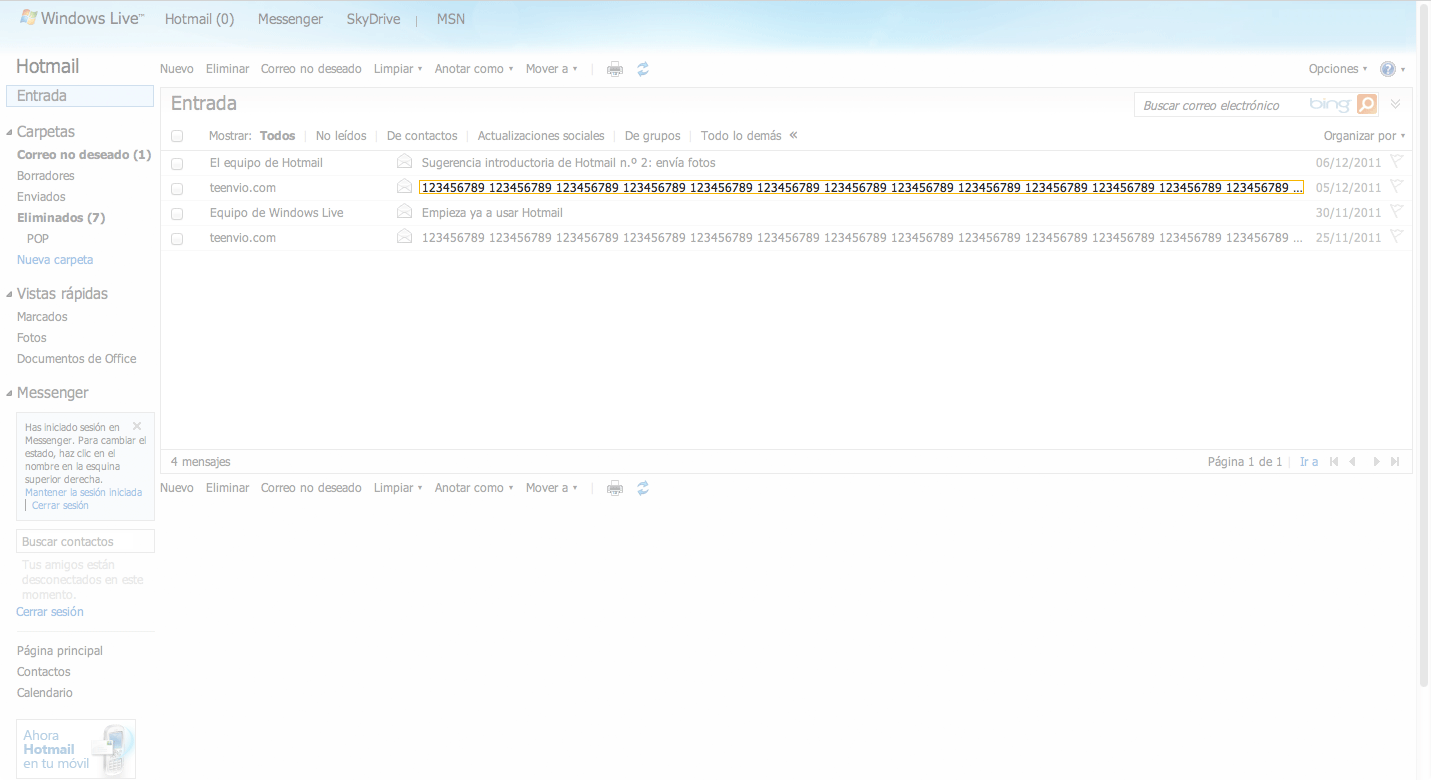This screenshot has height=780, width=1431.
Task: Check the 'El equipo de Hotmail' message checkbox
Action: tap(177, 163)
